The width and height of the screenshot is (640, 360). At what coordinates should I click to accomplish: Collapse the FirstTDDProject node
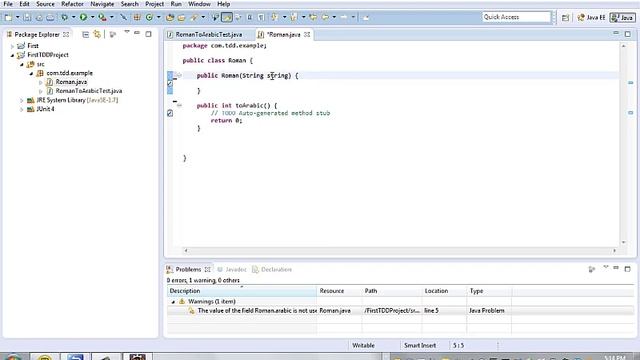tap(12, 55)
